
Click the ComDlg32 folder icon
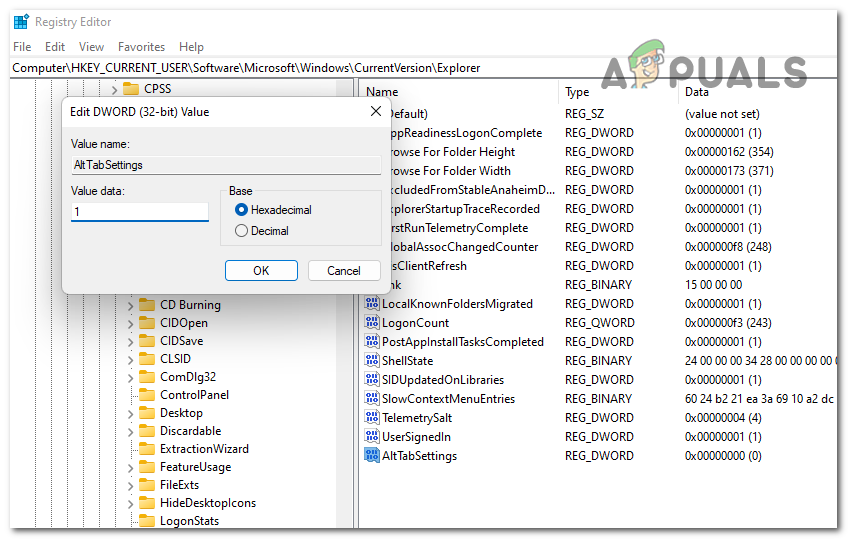147,377
